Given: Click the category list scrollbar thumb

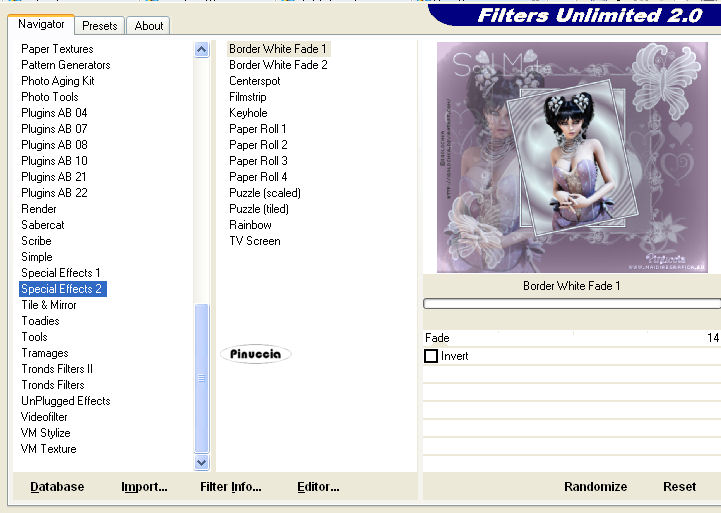Looking at the screenshot, I should [x=201, y=378].
